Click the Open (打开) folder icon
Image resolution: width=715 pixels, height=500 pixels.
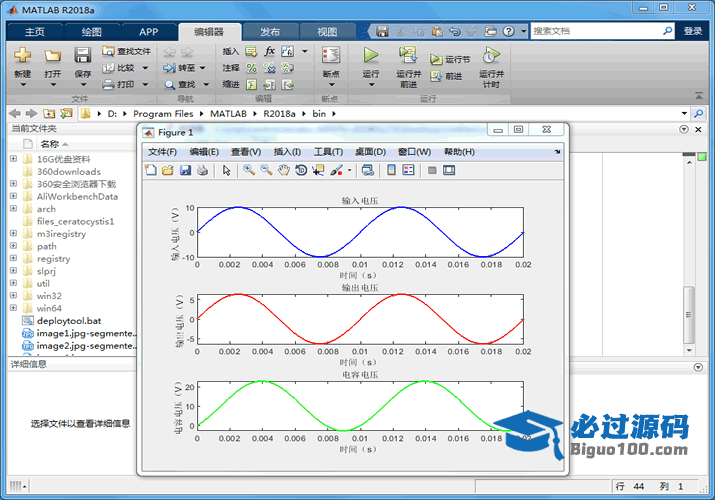52,55
